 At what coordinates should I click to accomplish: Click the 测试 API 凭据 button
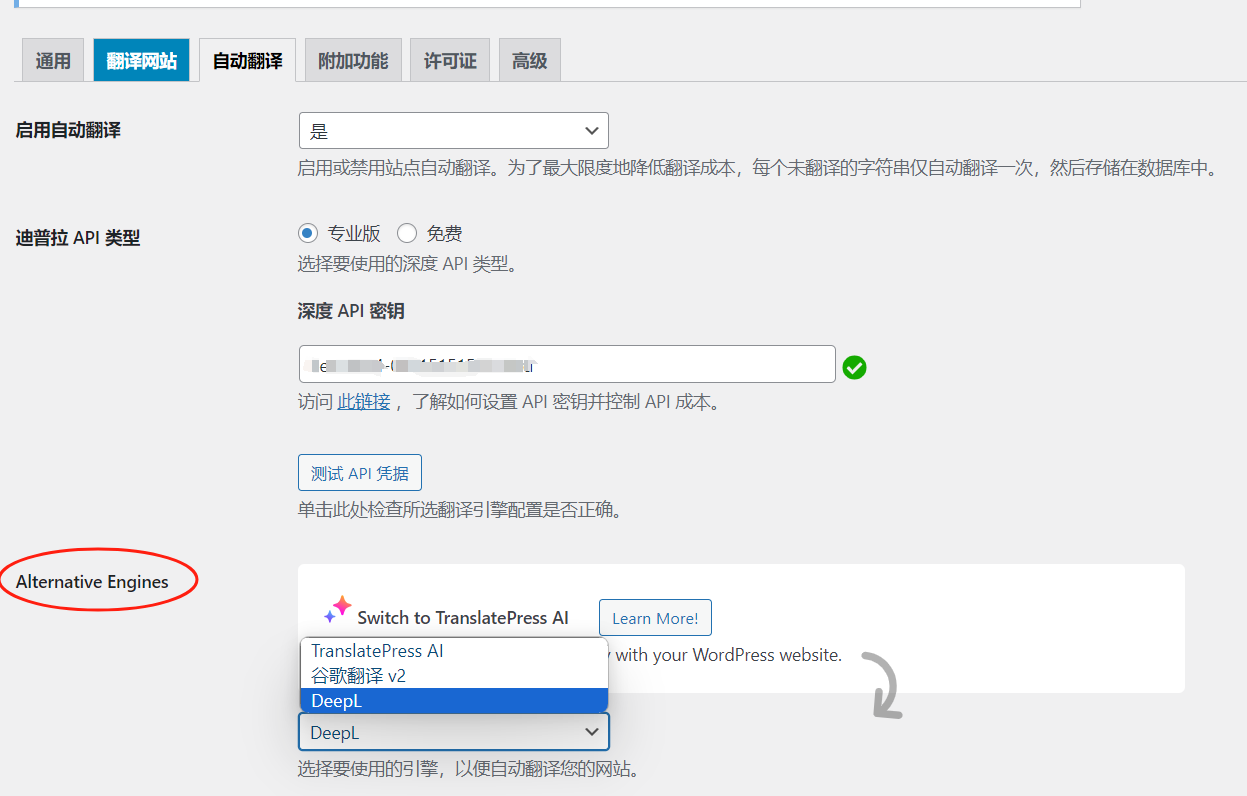(360, 472)
